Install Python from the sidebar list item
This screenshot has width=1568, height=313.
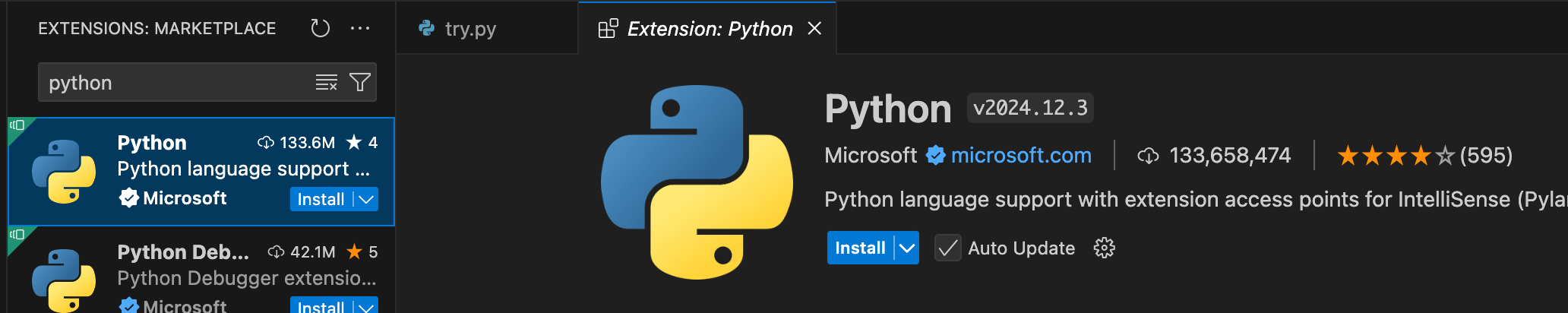(320, 199)
